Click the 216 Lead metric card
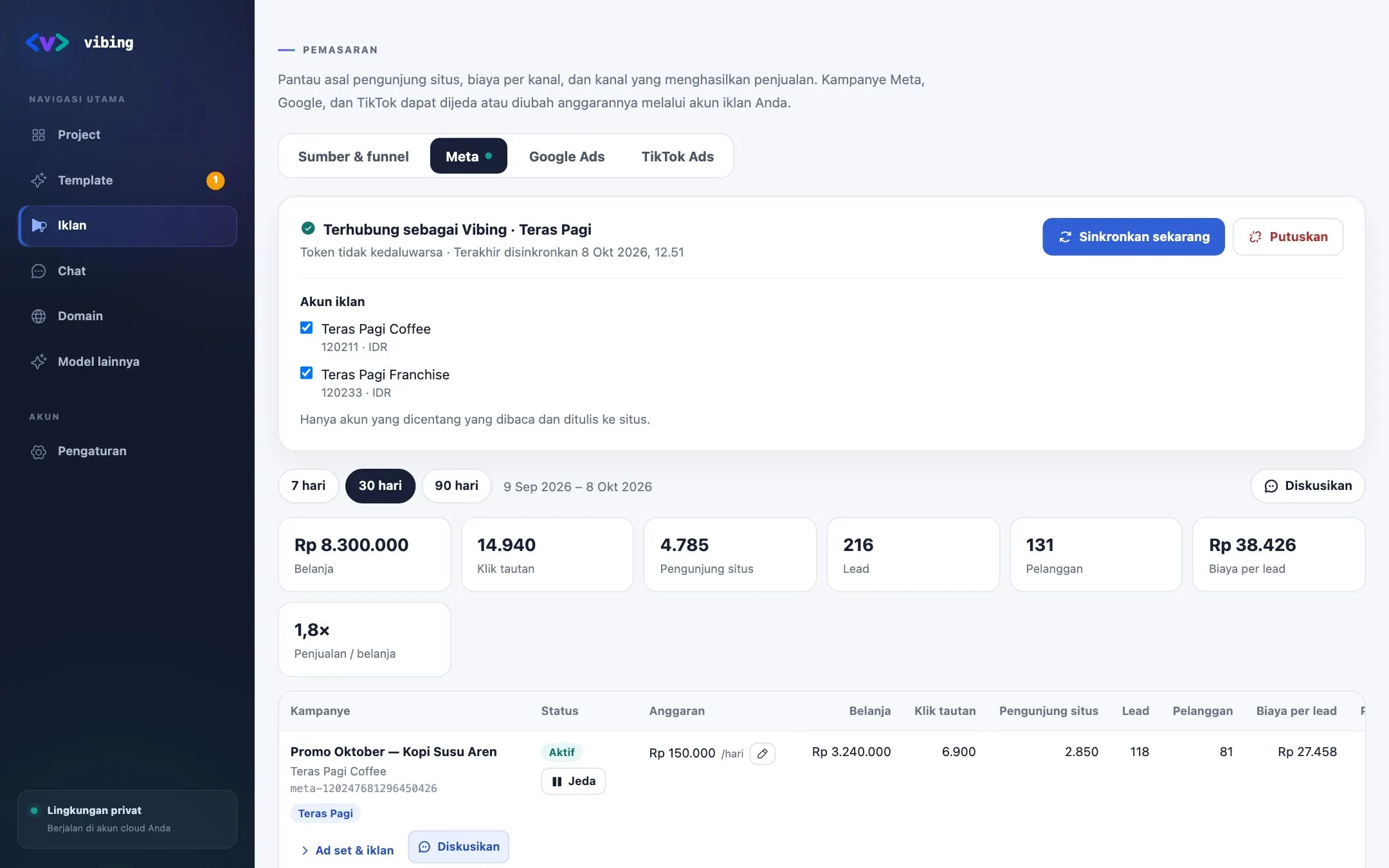The image size is (1389, 868). click(x=912, y=554)
